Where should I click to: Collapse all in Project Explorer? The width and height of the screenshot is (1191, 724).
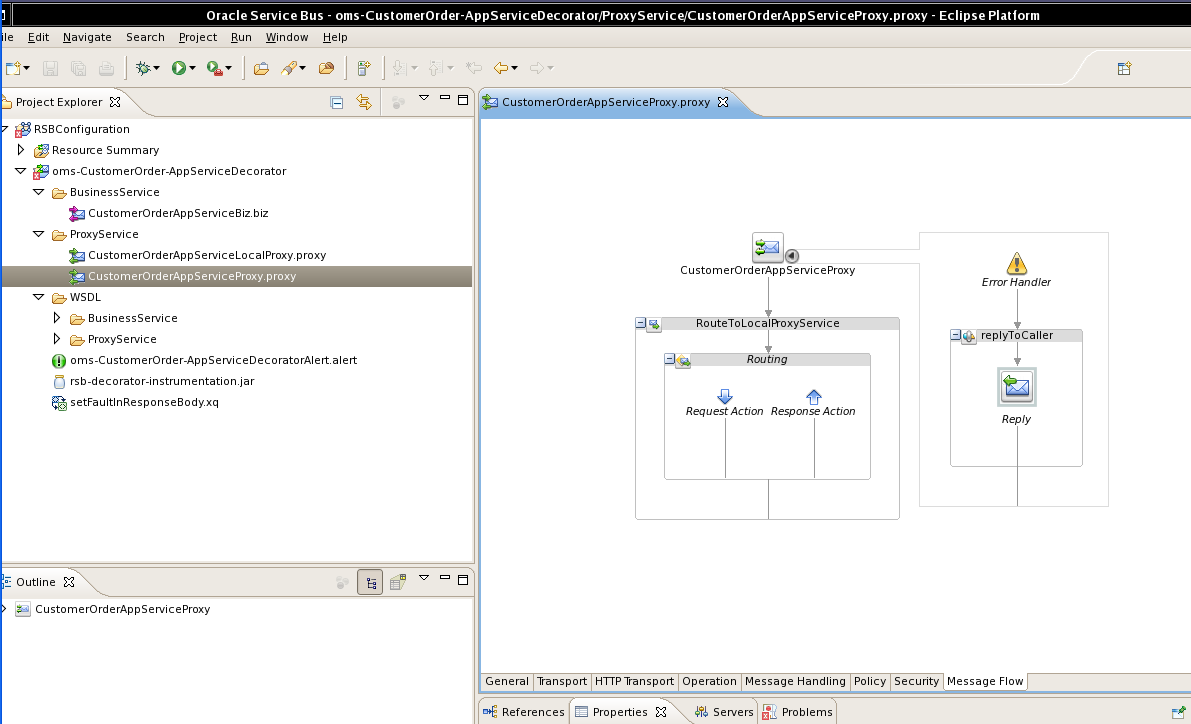click(336, 103)
